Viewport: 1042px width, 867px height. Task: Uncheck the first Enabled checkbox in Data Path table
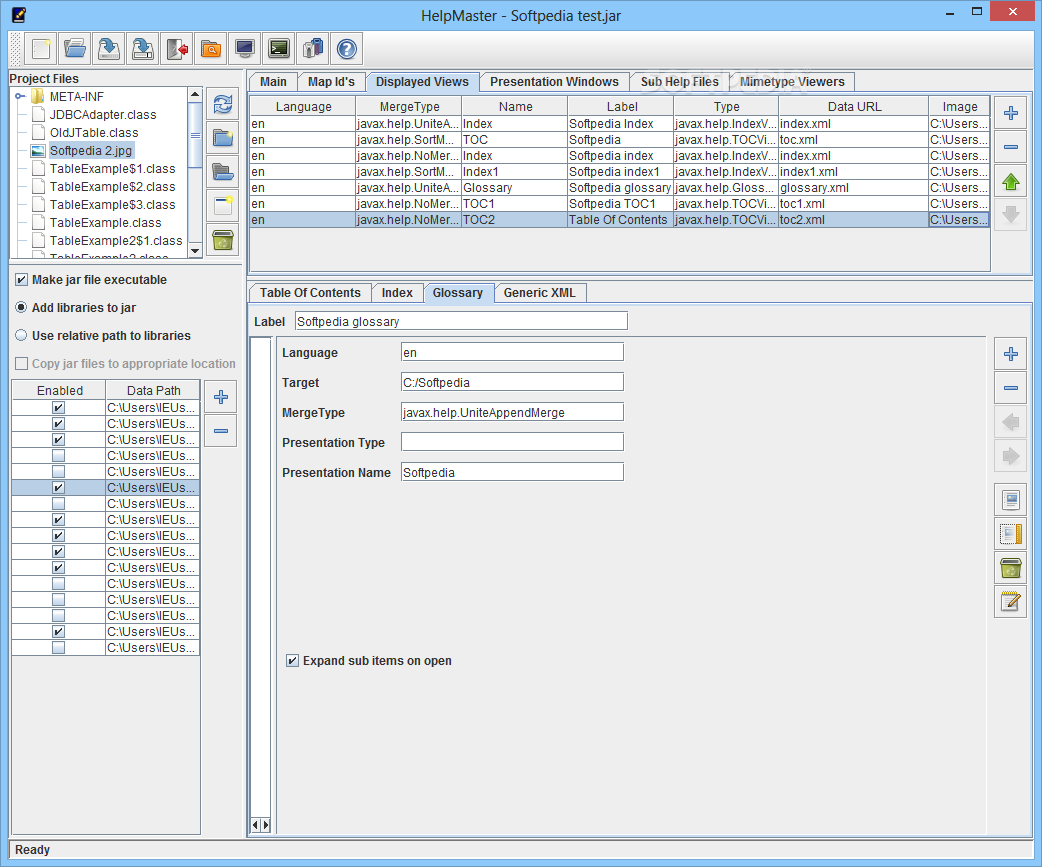(x=58, y=408)
